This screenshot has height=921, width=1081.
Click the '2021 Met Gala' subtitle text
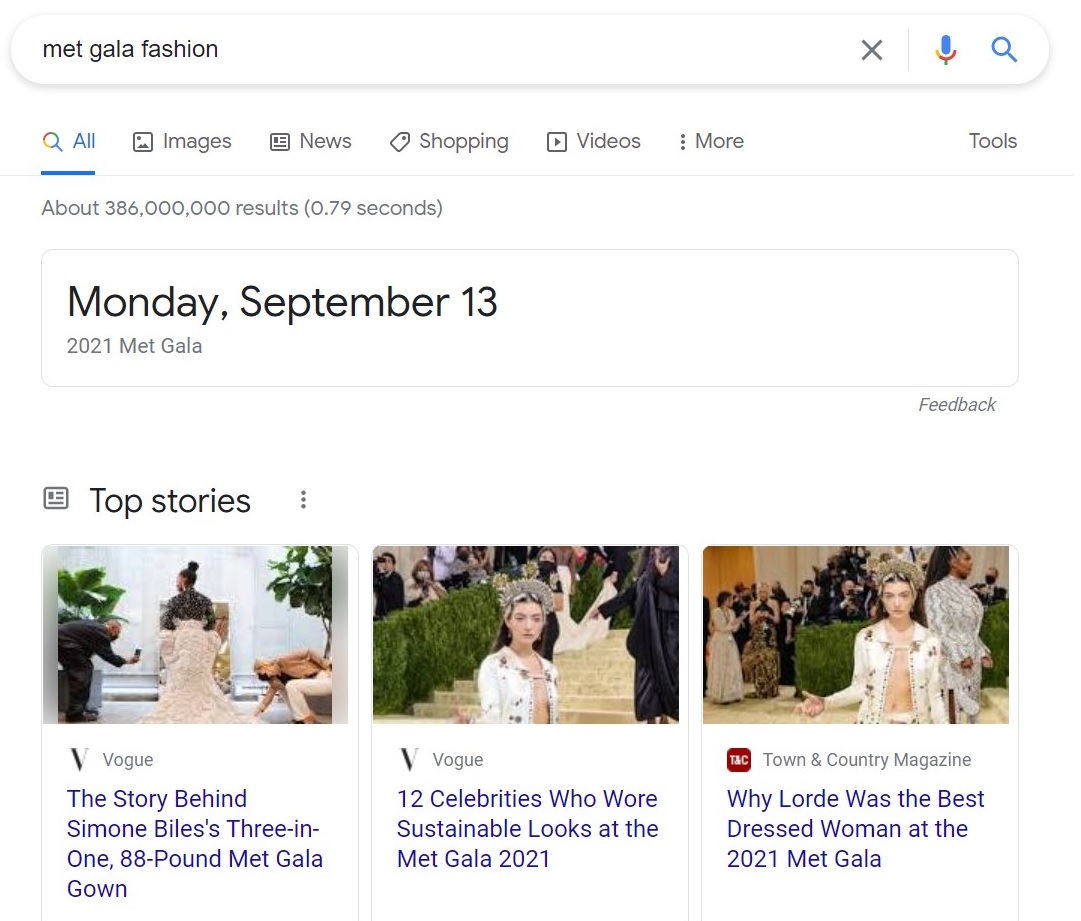click(134, 346)
